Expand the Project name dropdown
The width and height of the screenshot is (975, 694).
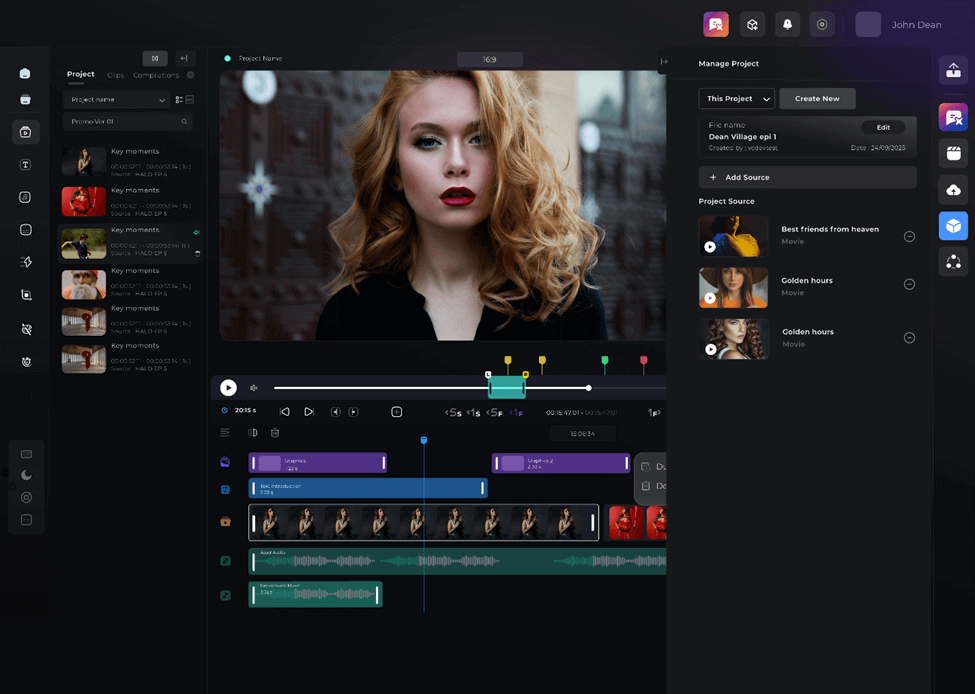(116, 100)
